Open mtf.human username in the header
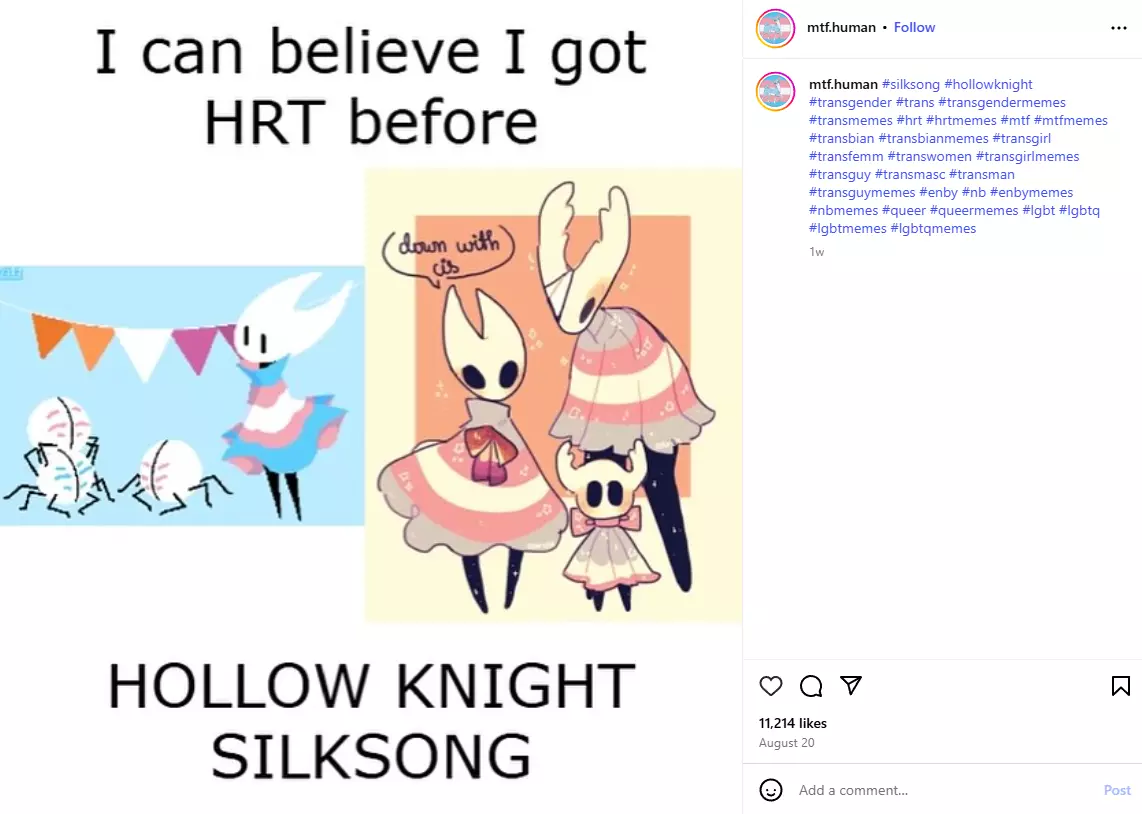 pos(841,27)
